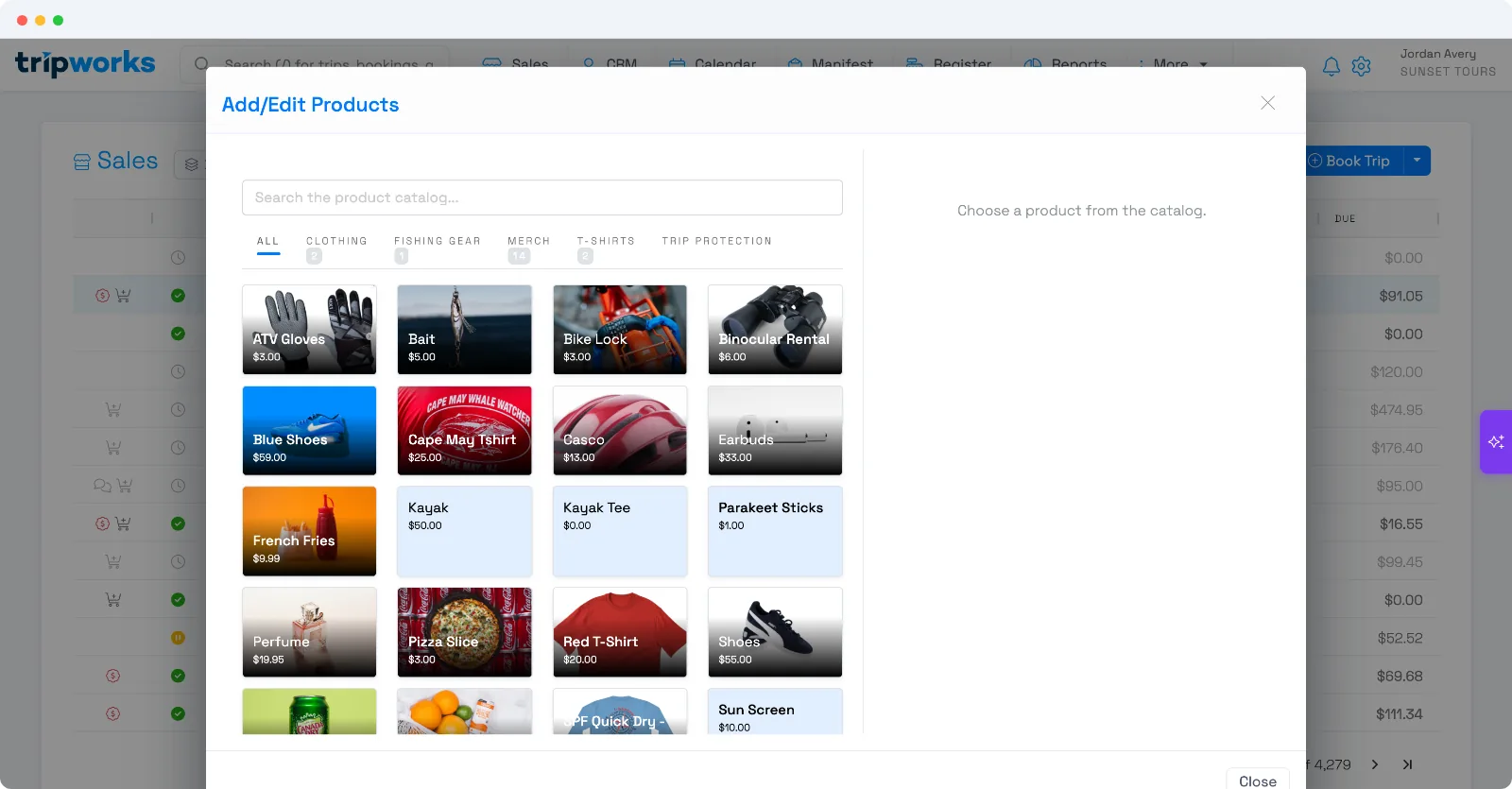The height and width of the screenshot is (789, 1512).
Task: Expand the More menu in navigation
Action: (x=1172, y=64)
